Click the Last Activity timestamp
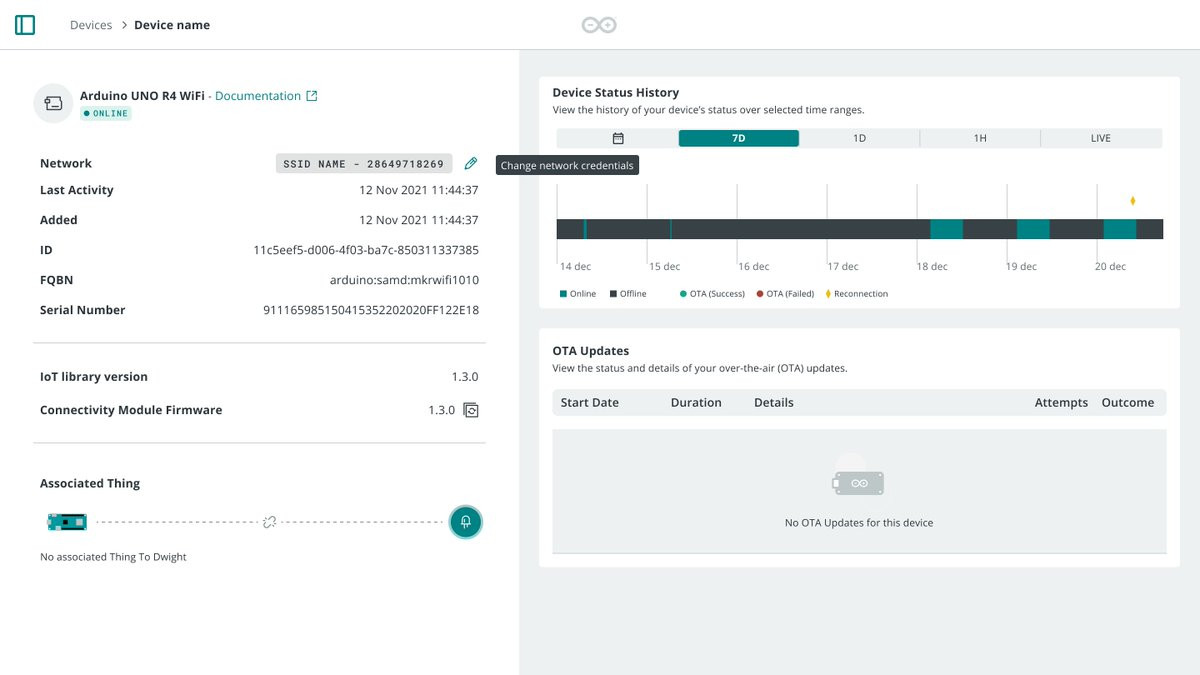Viewport: 1200px width, 675px height. click(x=419, y=190)
